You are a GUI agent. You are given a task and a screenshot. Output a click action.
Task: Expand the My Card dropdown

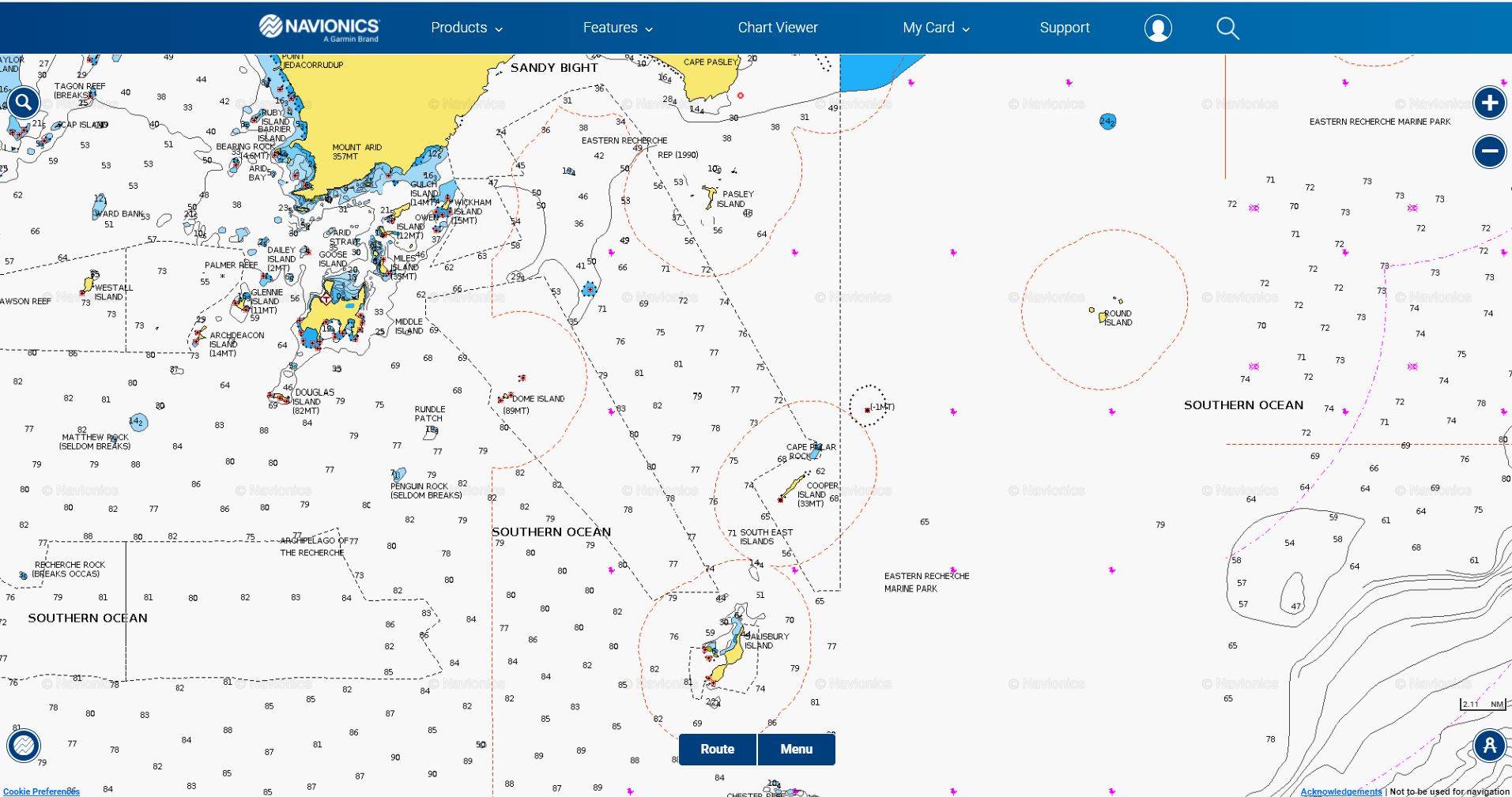pyautogui.click(x=936, y=28)
